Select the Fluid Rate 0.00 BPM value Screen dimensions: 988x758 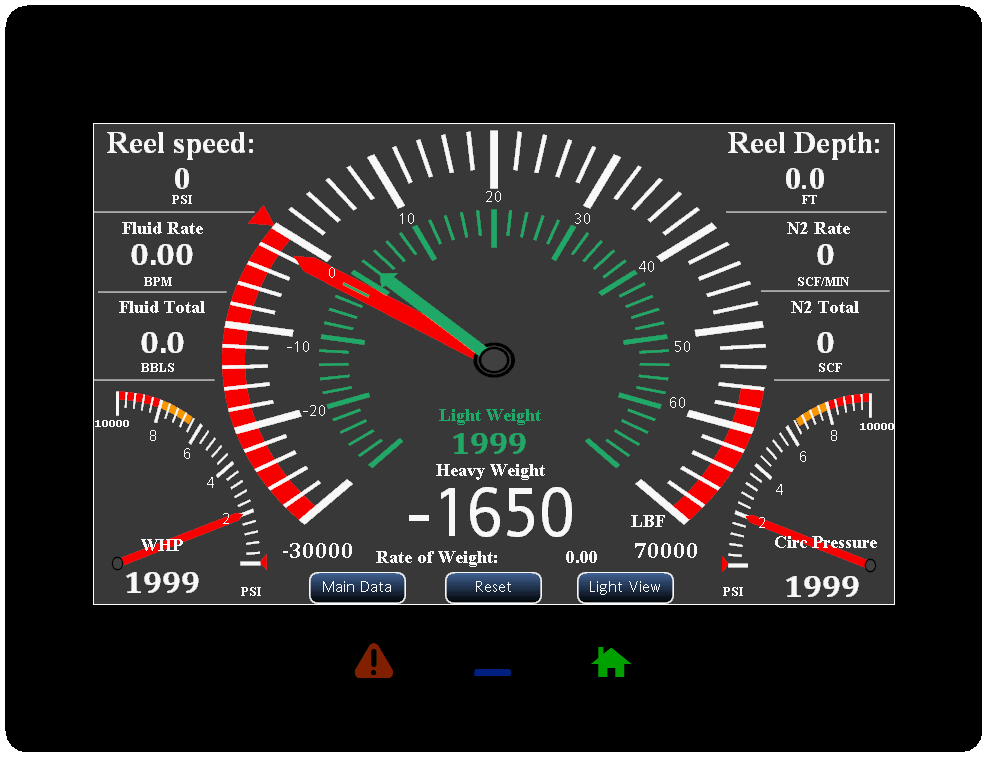coord(162,256)
